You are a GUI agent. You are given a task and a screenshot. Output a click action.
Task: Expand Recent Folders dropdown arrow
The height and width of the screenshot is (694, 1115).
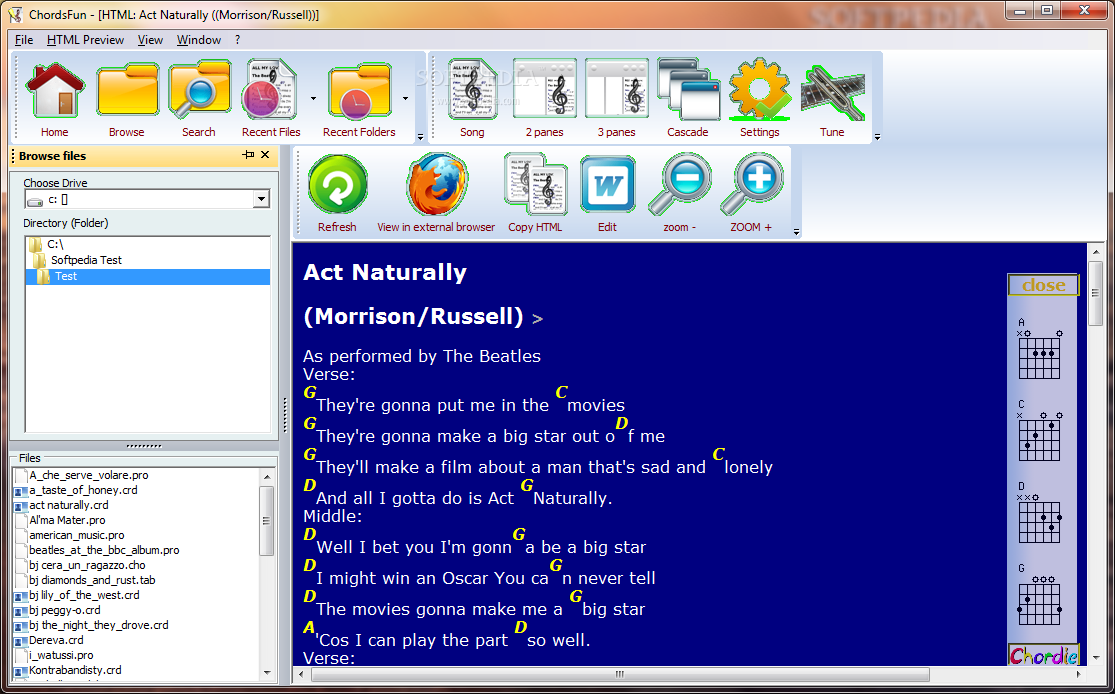tap(405, 98)
